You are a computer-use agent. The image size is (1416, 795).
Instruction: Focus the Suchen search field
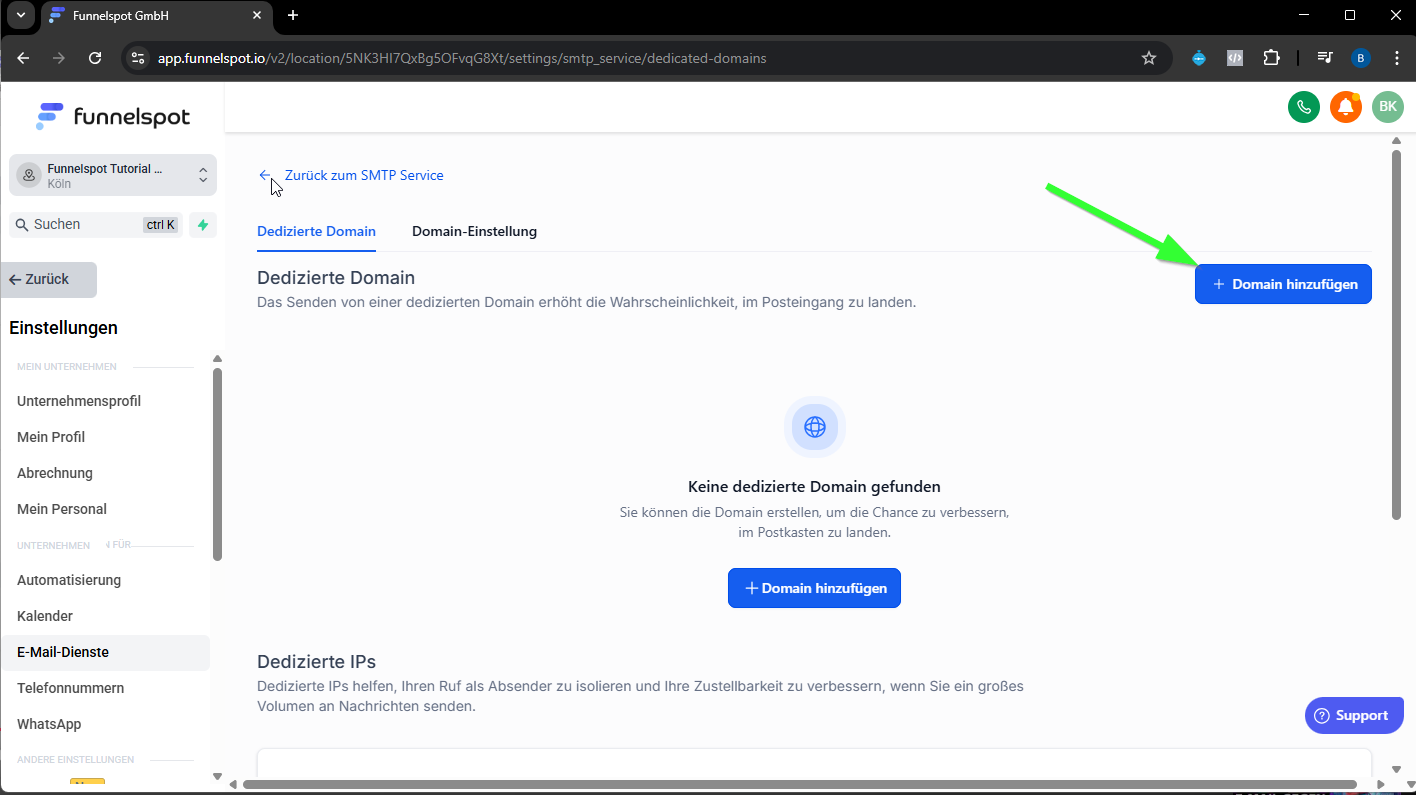[95, 225]
